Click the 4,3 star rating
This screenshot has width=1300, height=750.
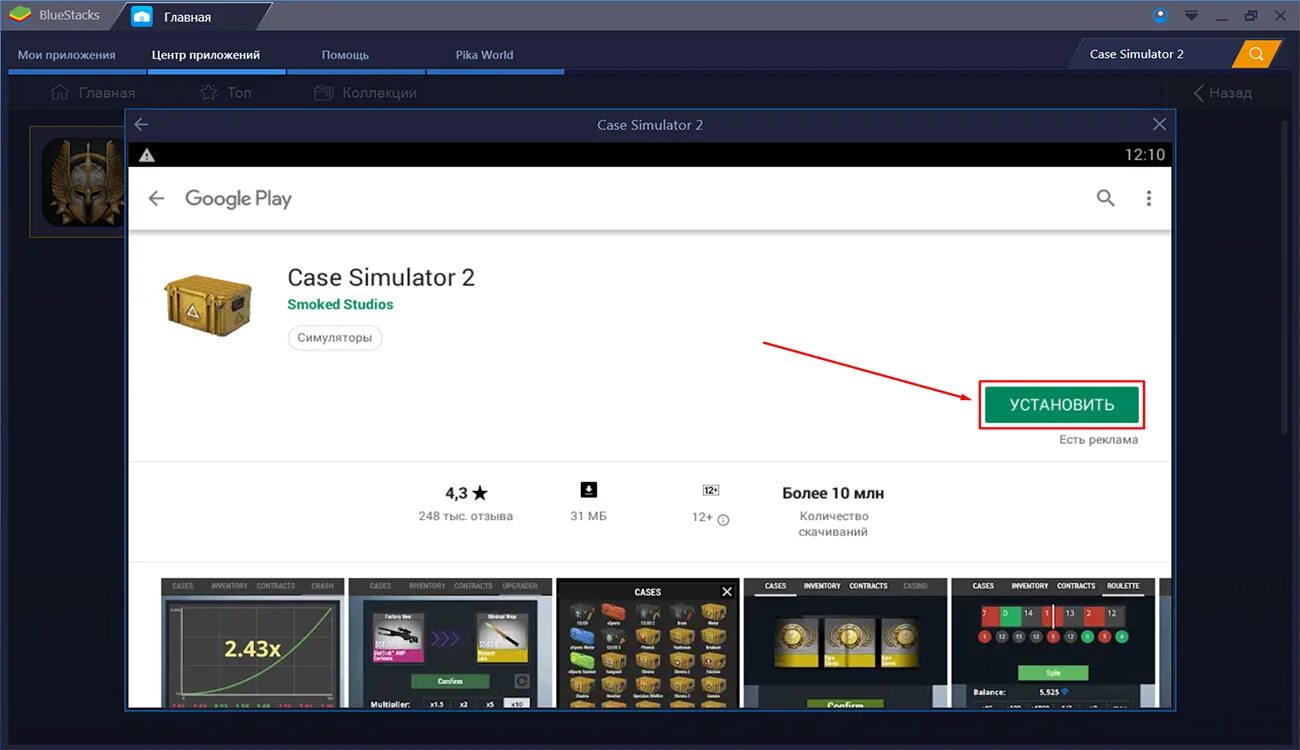[x=466, y=493]
